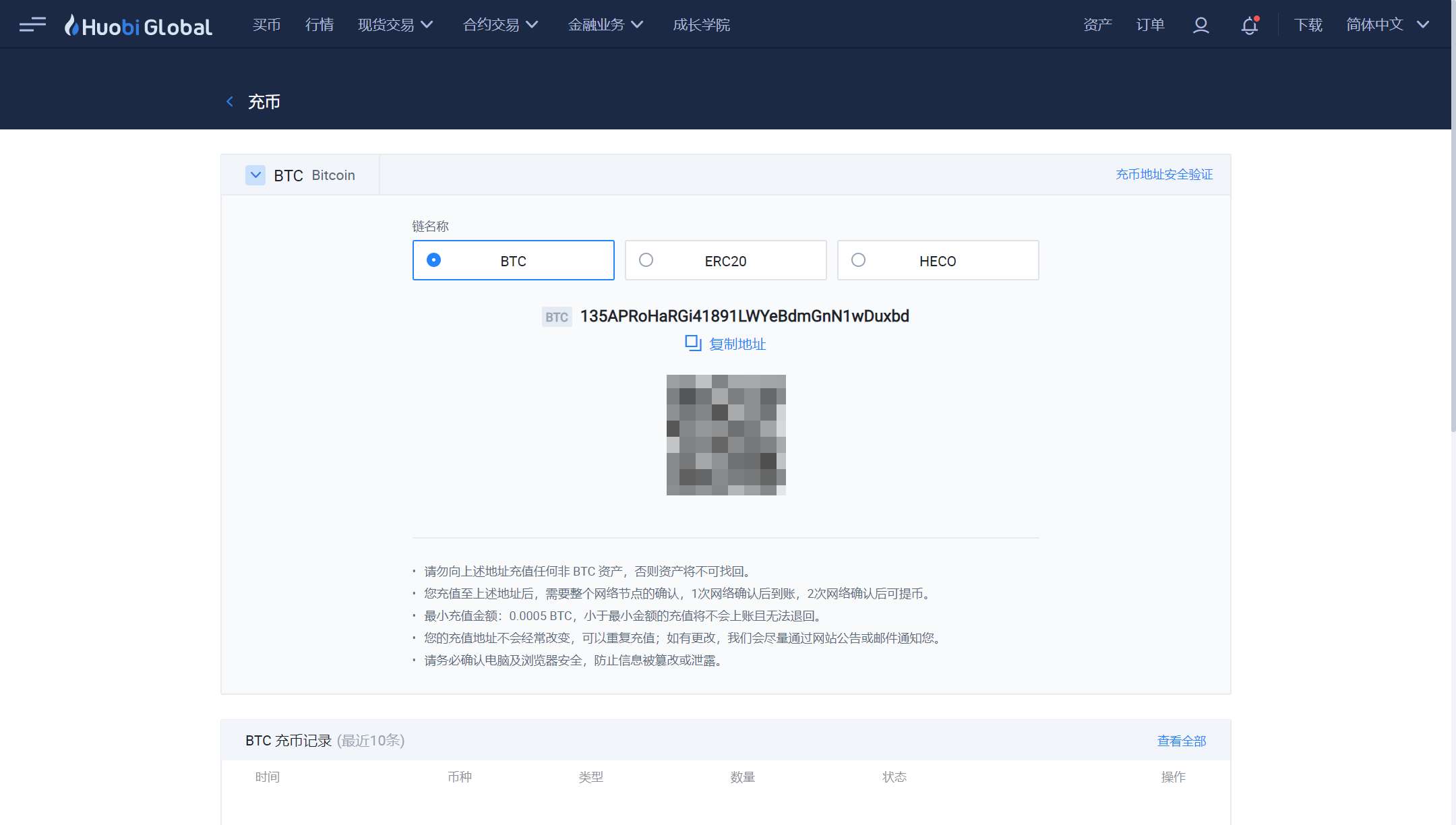This screenshot has width=1456, height=825.
Task: Expand the 现货交易 dropdown menu
Action: 396,25
